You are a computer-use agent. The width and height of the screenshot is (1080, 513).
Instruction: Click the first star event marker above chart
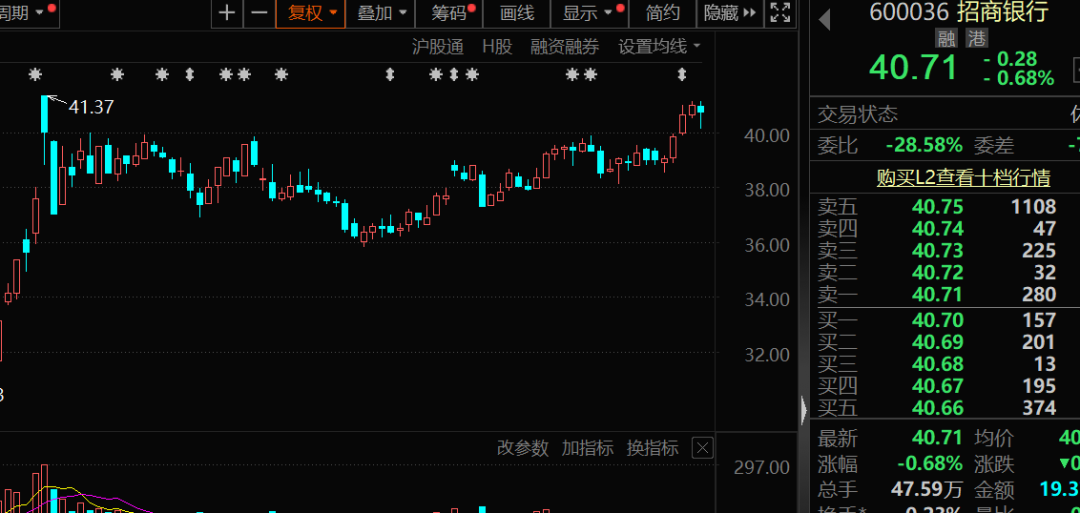[x=36, y=75]
